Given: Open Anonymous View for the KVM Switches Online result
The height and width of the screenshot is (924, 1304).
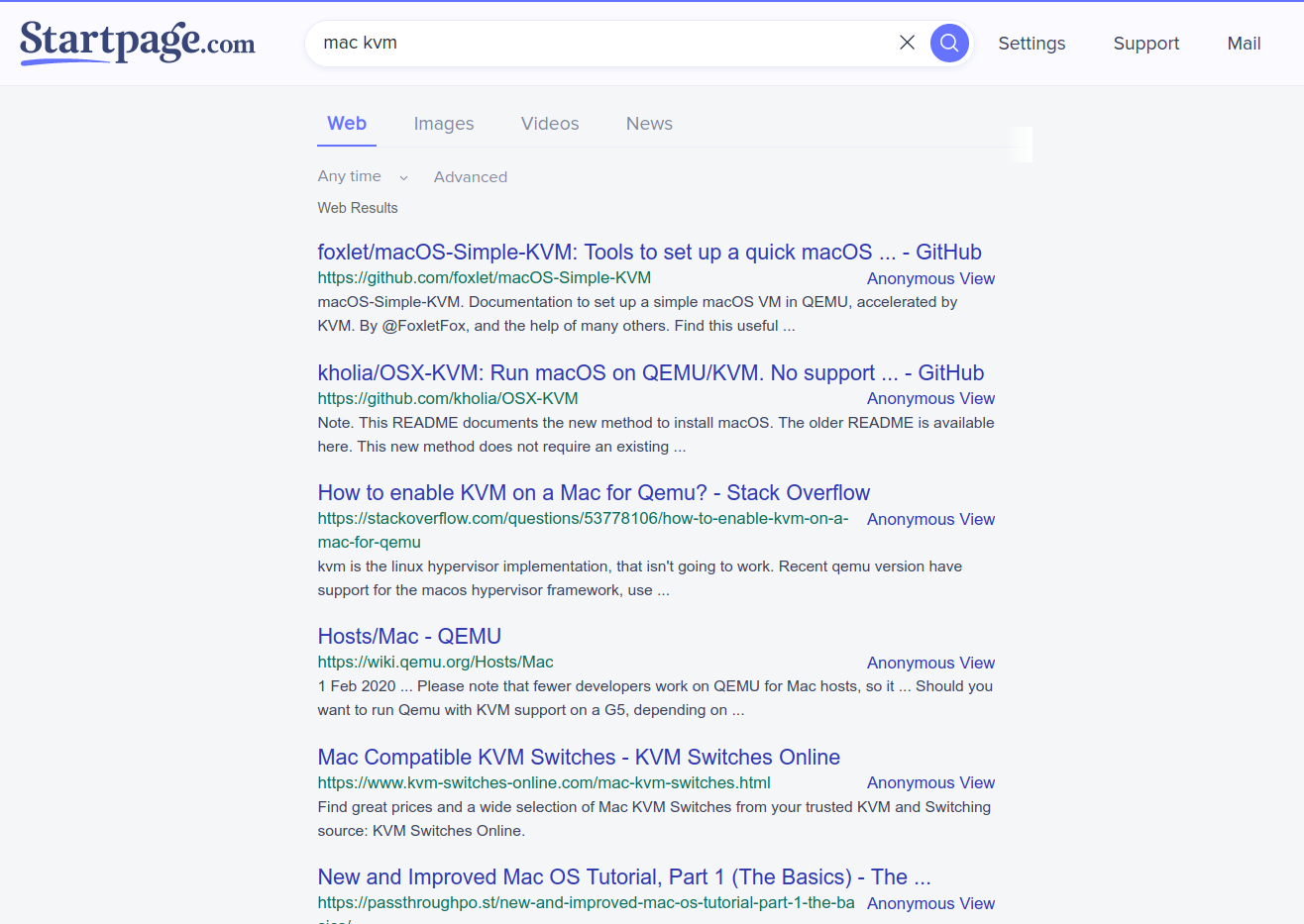Looking at the screenshot, I should tap(930, 782).
